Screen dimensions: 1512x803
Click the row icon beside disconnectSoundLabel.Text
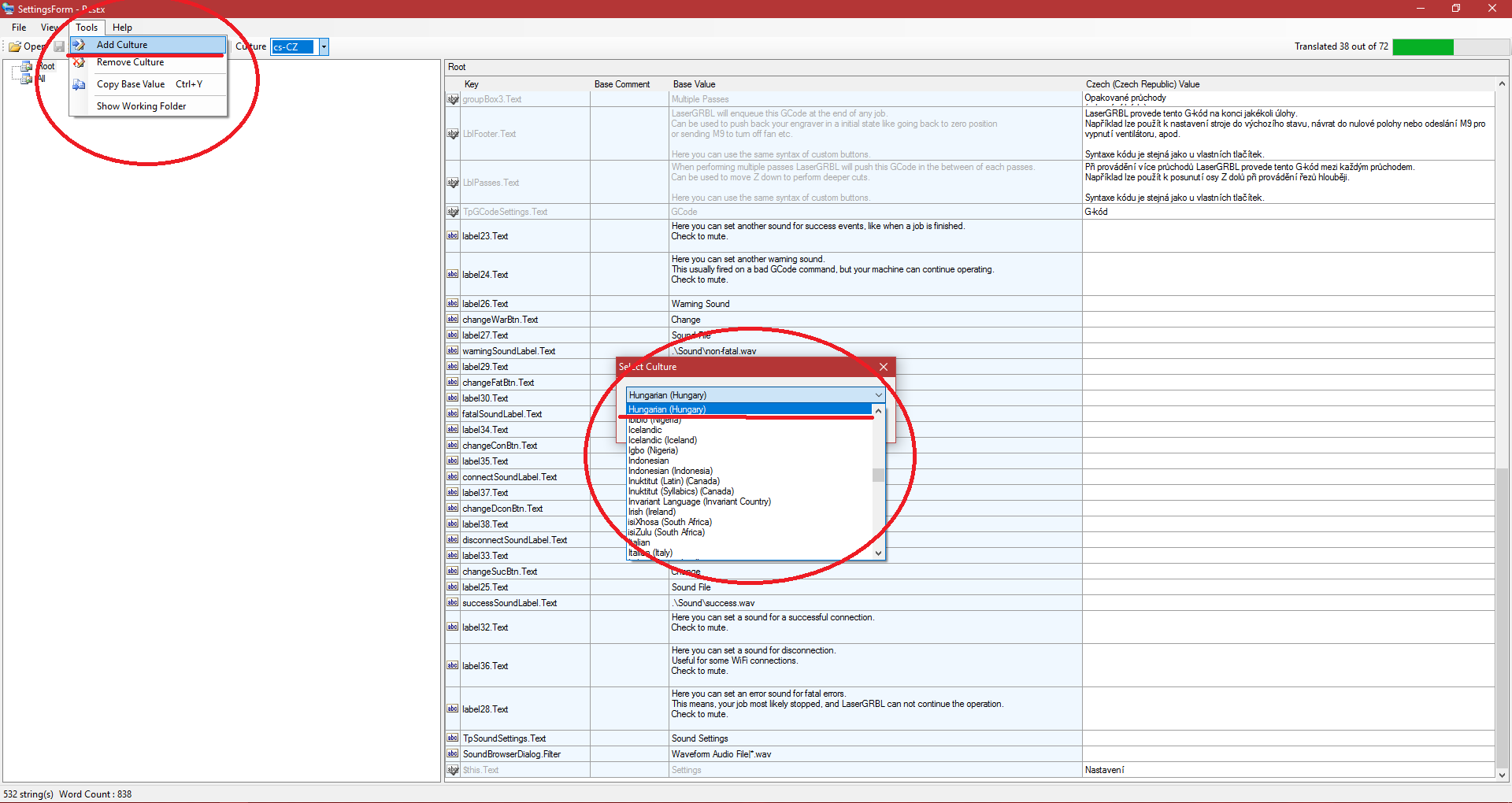[453, 539]
